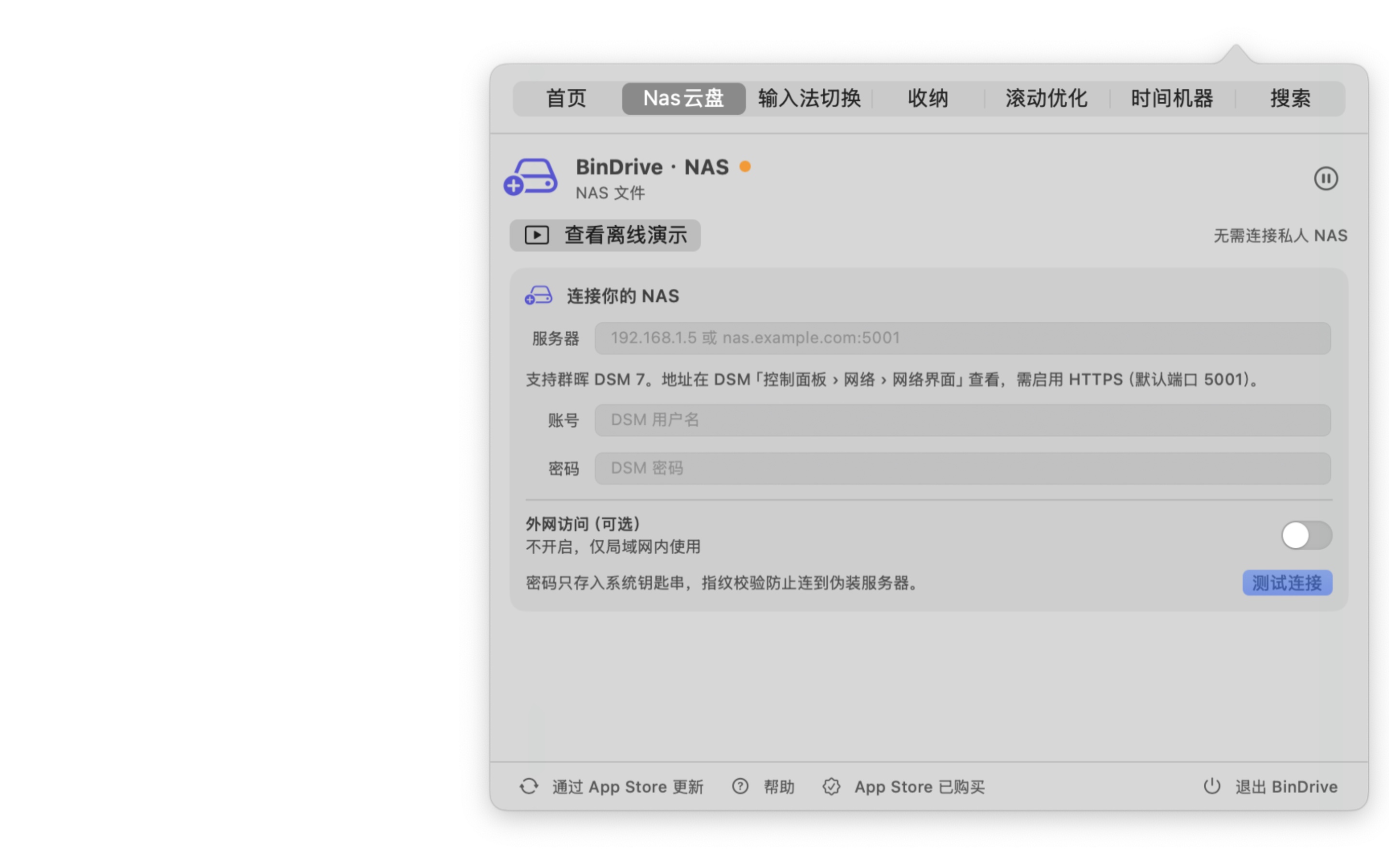This screenshot has height=868, width=1389.
Task: Click the 支持群晖 DSM 7 hint text
Action: tap(893, 380)
